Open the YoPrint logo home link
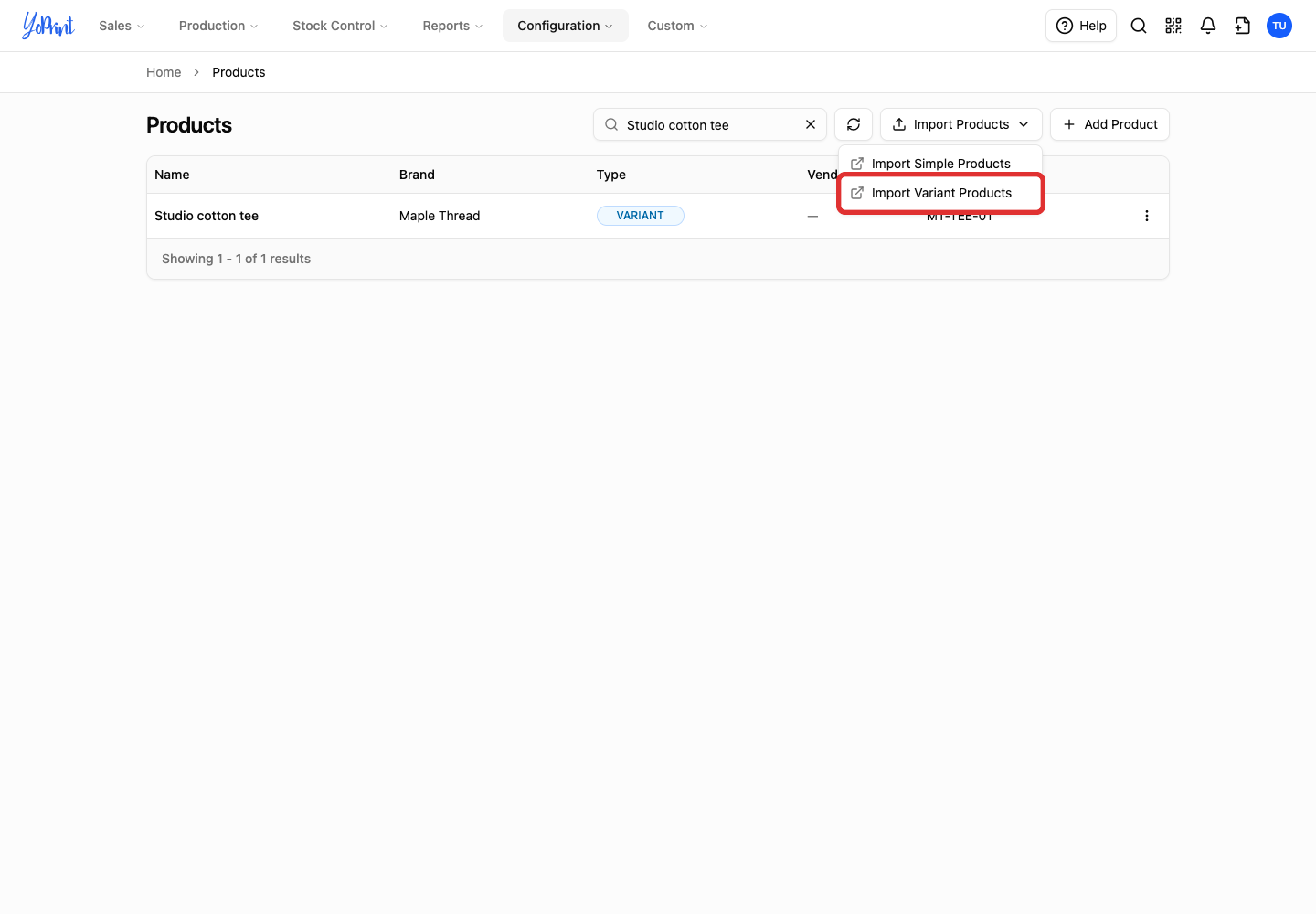 tap(48, 26)
